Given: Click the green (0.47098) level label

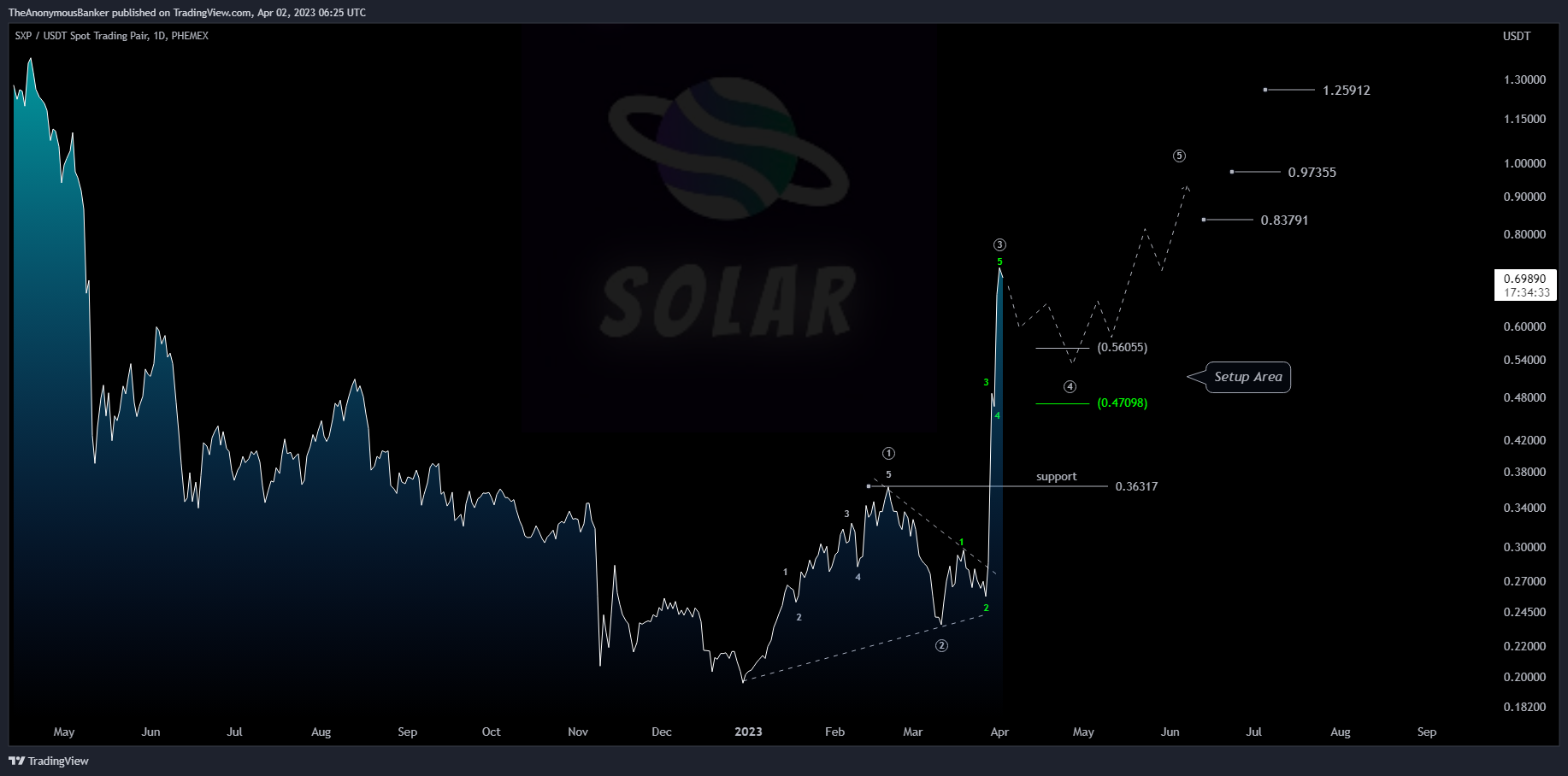Looking at the screenshot, I should 1122,403.
